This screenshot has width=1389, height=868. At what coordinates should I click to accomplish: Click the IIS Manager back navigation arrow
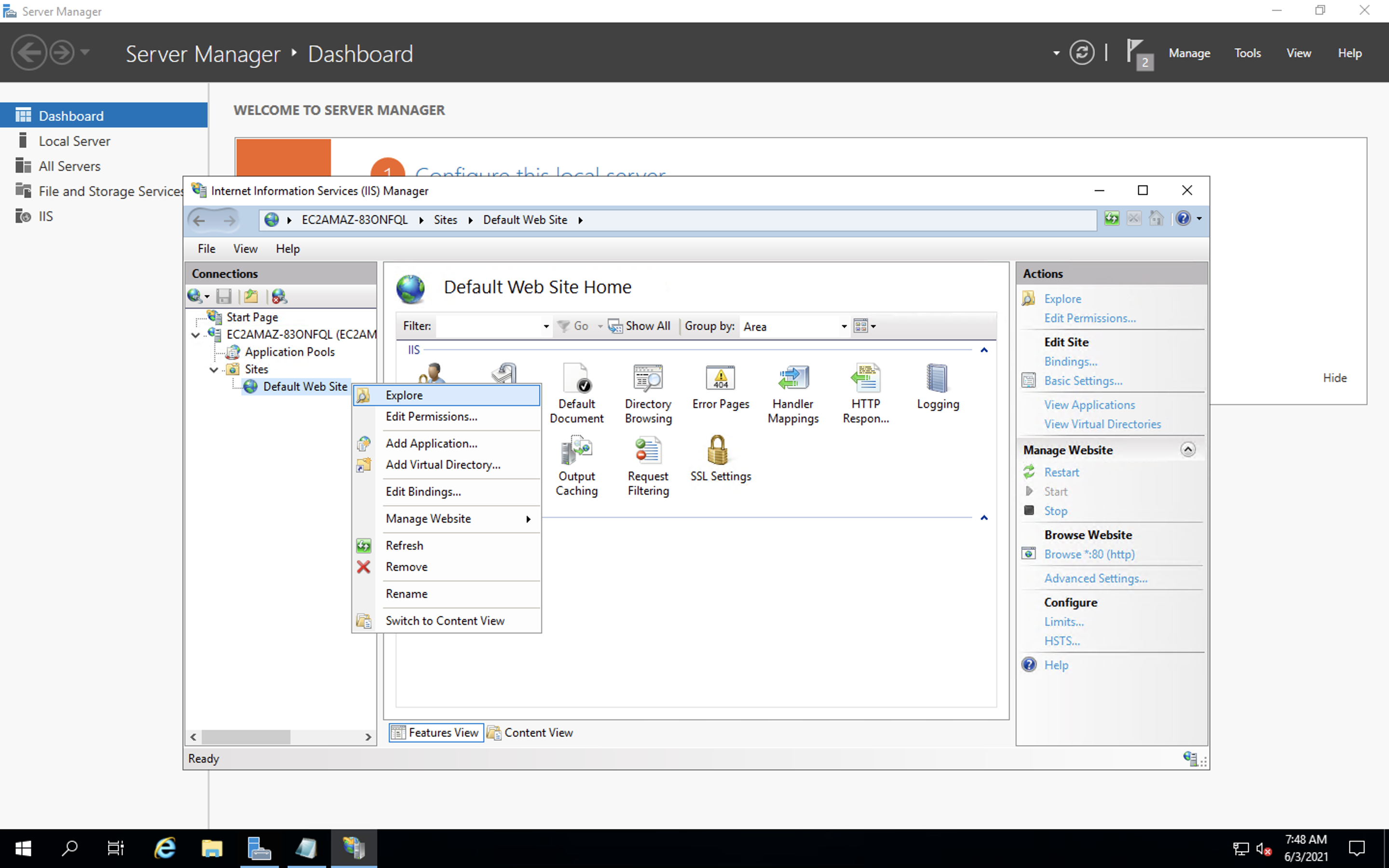click(199, 220)
